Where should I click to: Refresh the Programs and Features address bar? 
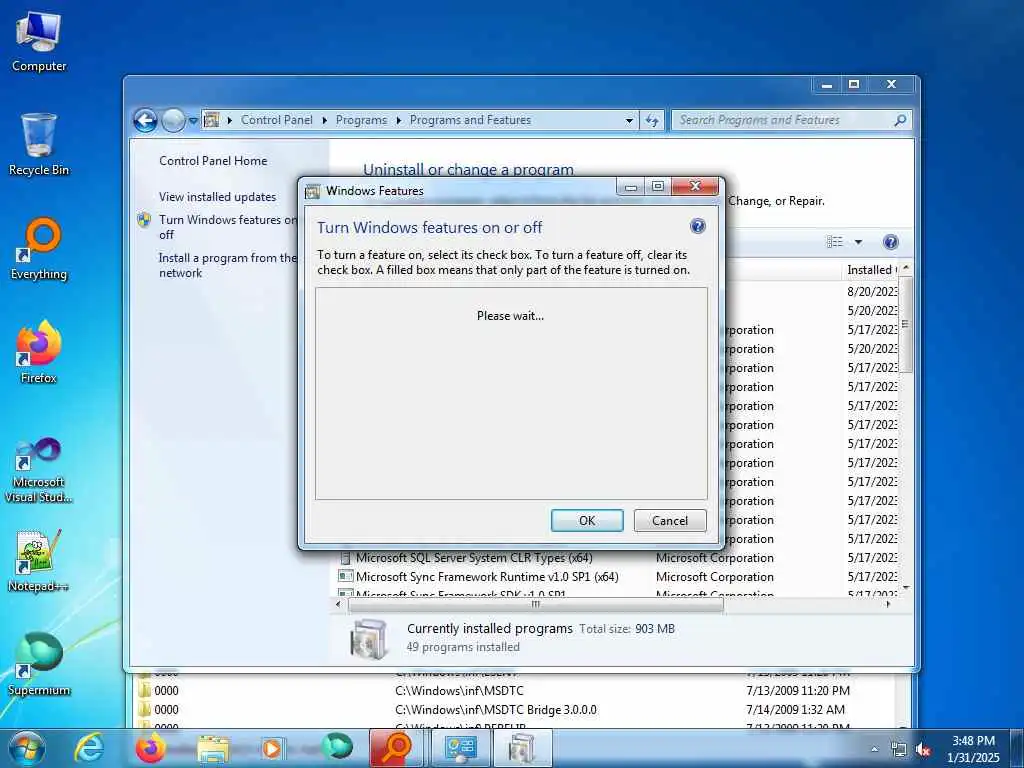652,120
